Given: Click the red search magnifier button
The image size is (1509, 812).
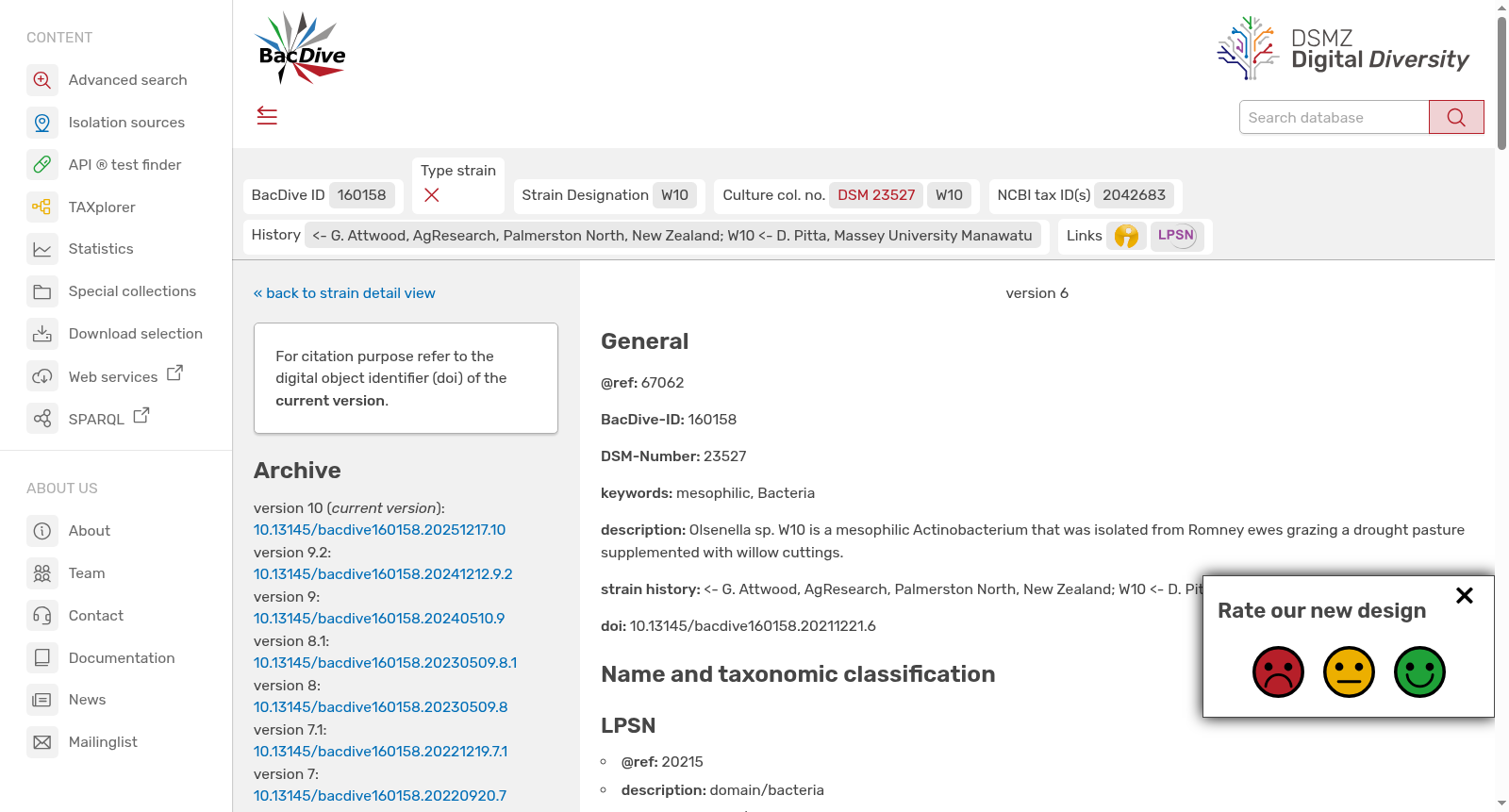Looking at the screenshot, I should (1456, 117).
